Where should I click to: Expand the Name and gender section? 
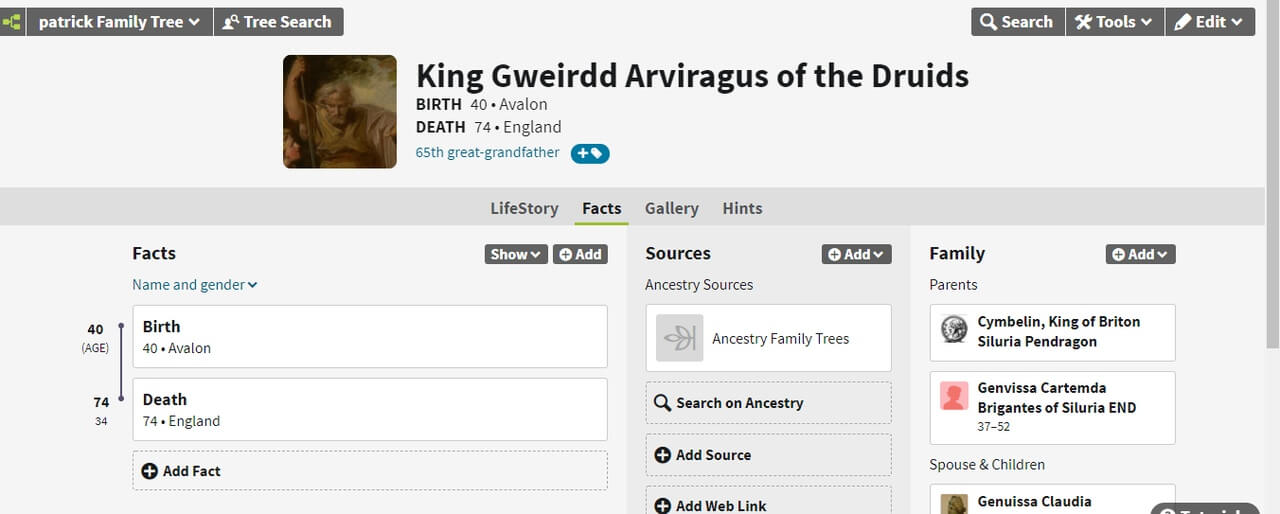click(x=195, y=285)
